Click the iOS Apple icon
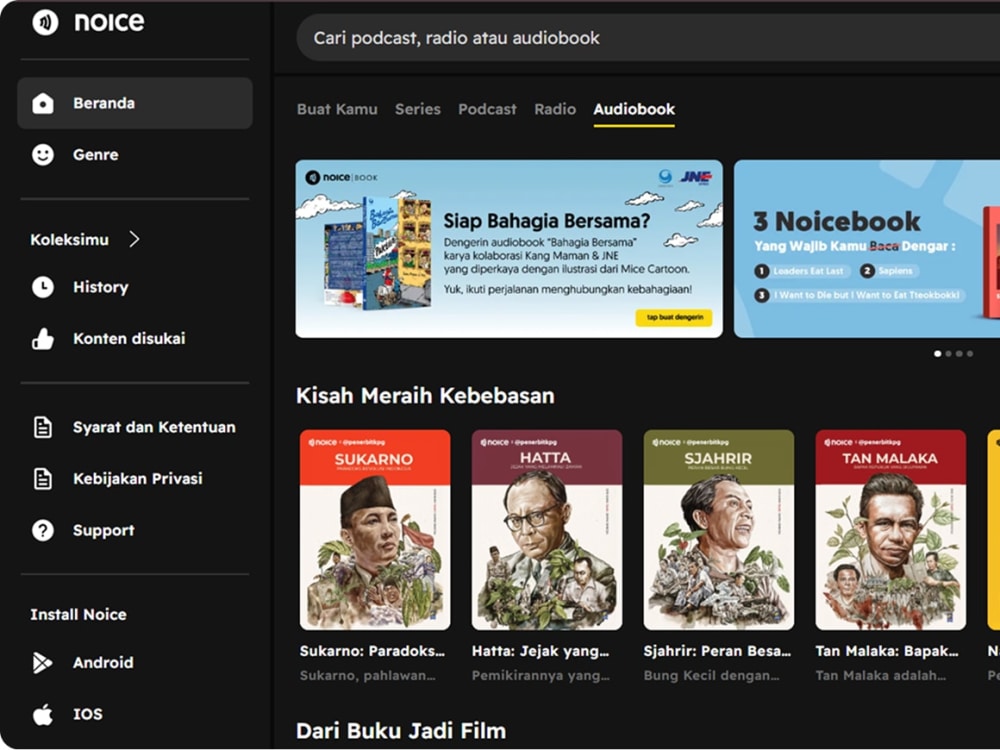 (43, 714)
